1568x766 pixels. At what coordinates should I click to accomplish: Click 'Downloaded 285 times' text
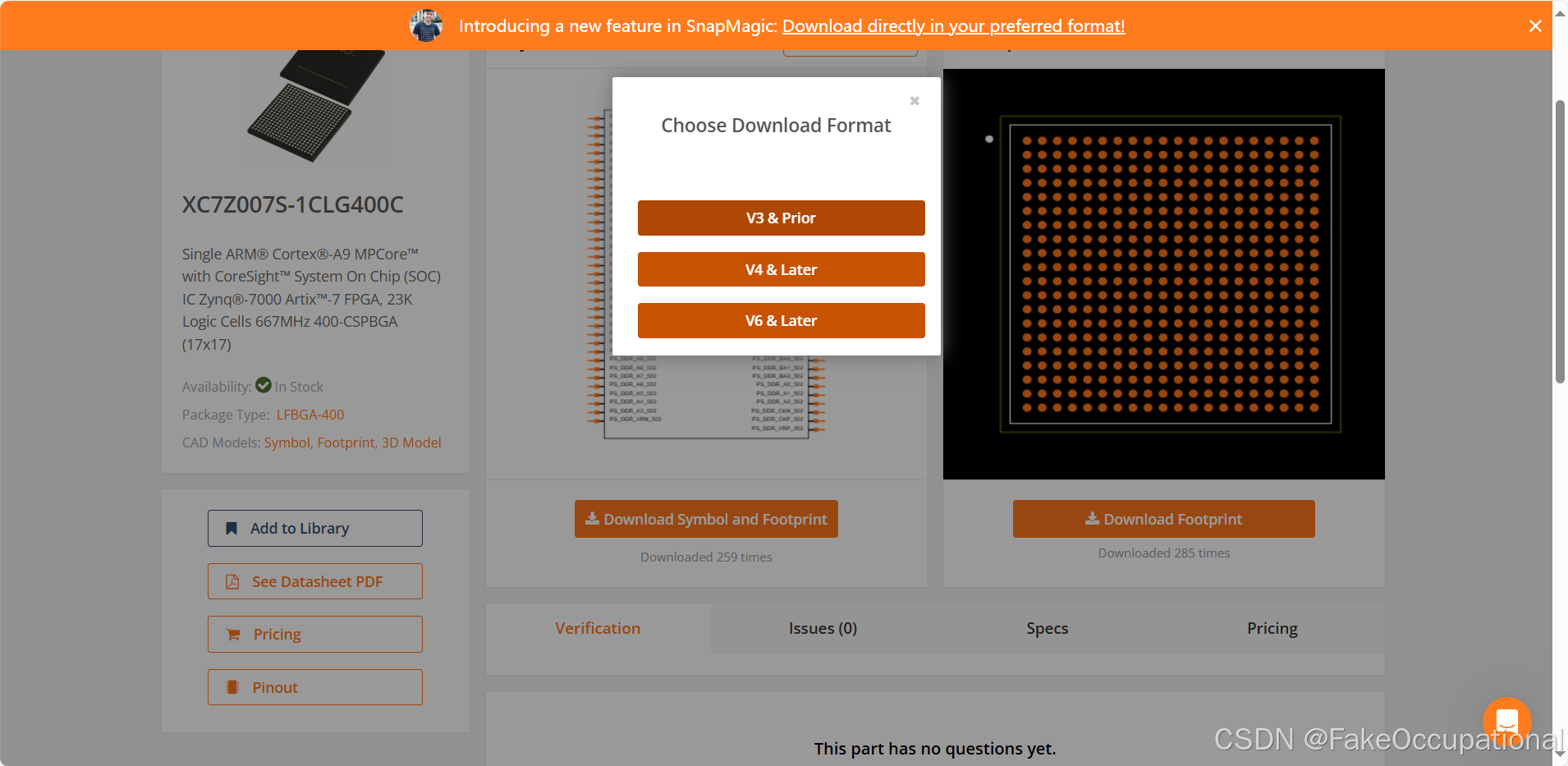[1164, 553]
